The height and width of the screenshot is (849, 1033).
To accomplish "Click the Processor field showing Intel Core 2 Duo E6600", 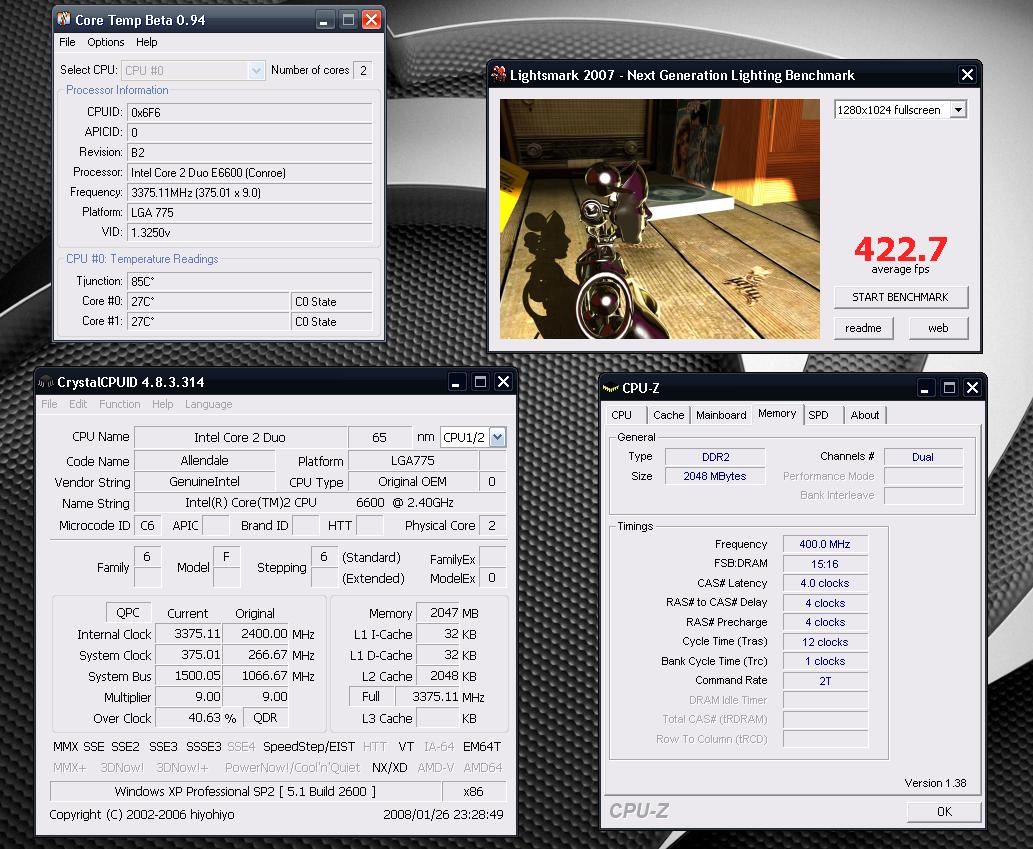I will 250,173.
